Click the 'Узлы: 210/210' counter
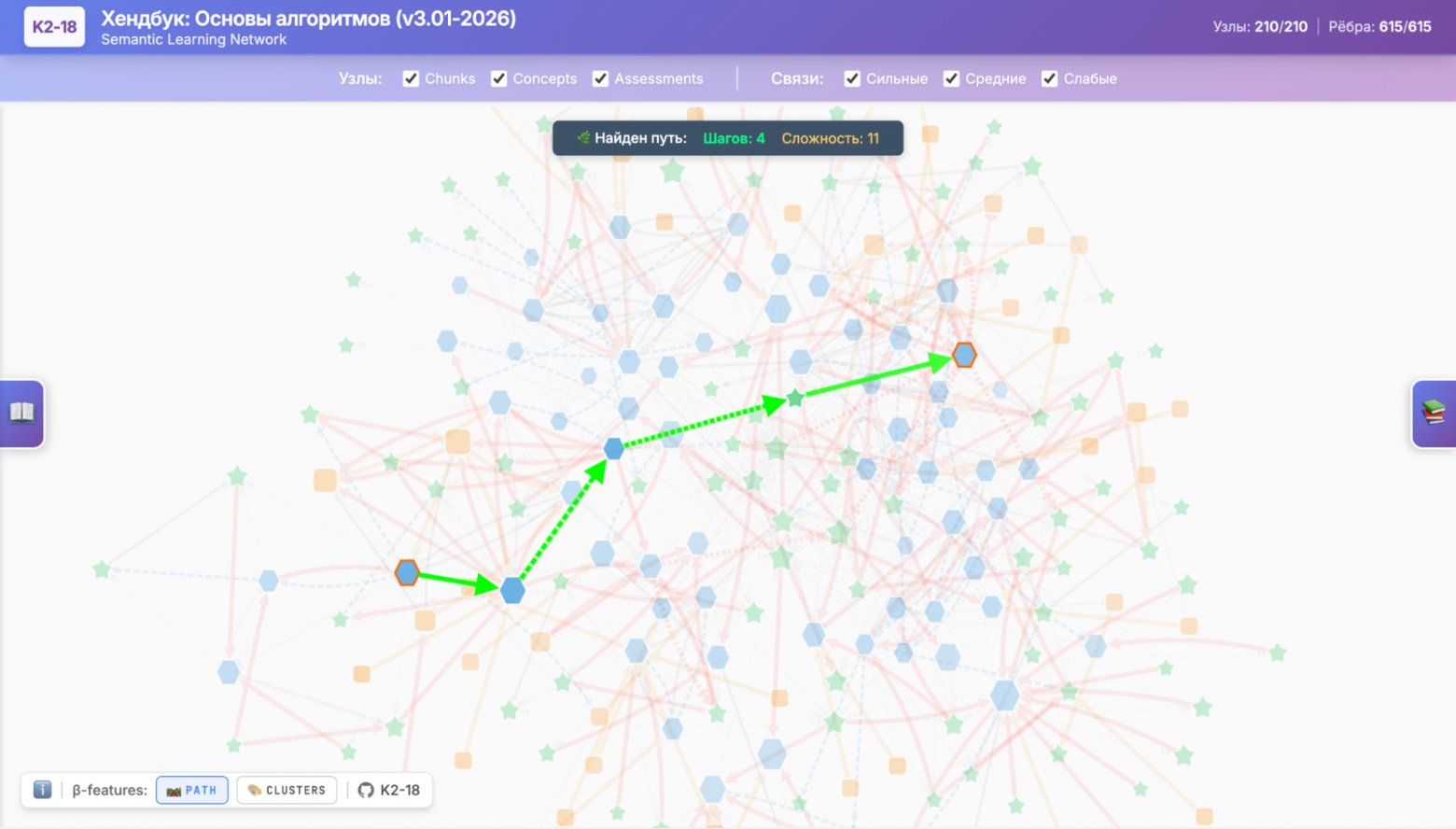 click(1260, 27)
